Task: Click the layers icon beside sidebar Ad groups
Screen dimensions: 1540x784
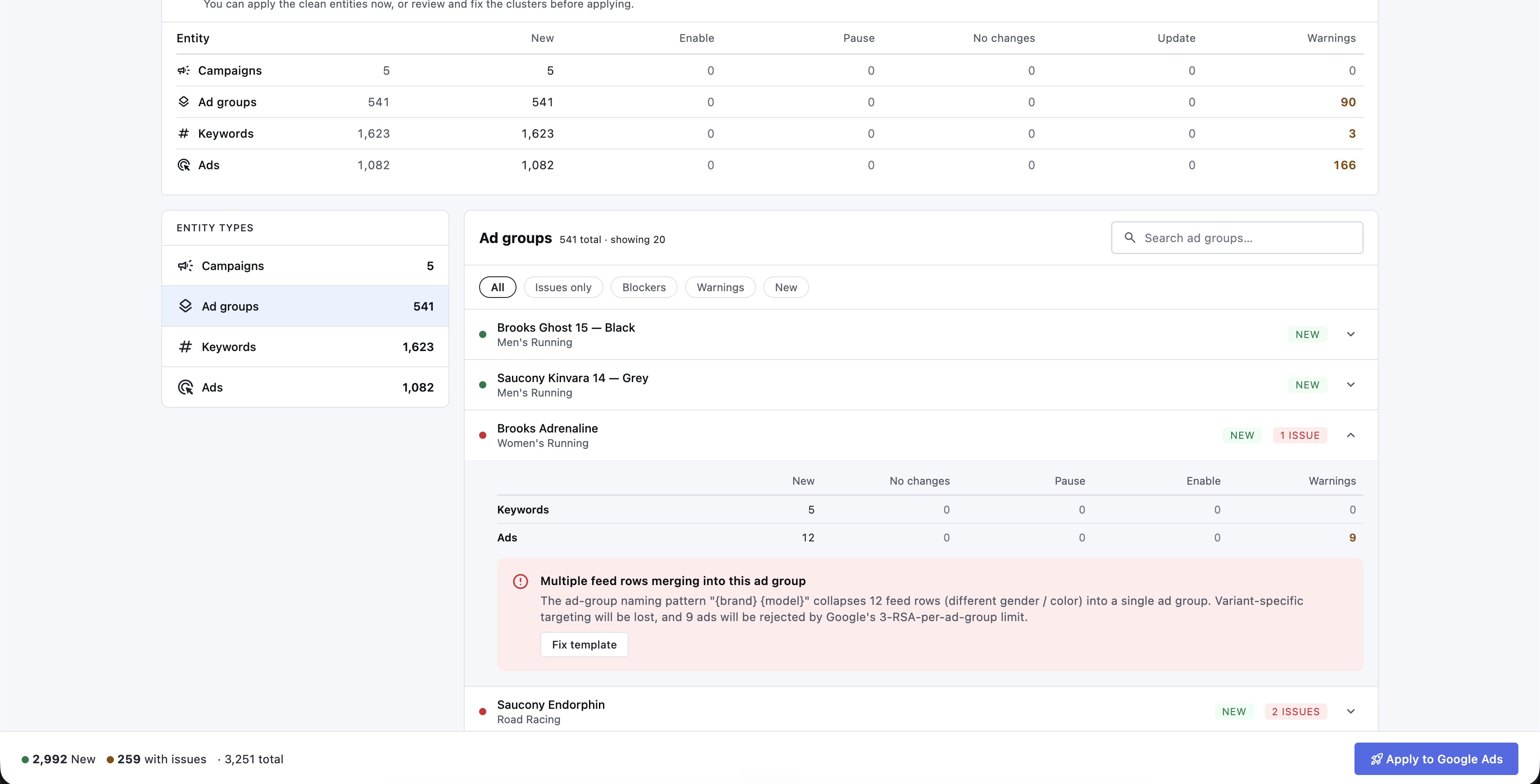Action: (186, 306)
